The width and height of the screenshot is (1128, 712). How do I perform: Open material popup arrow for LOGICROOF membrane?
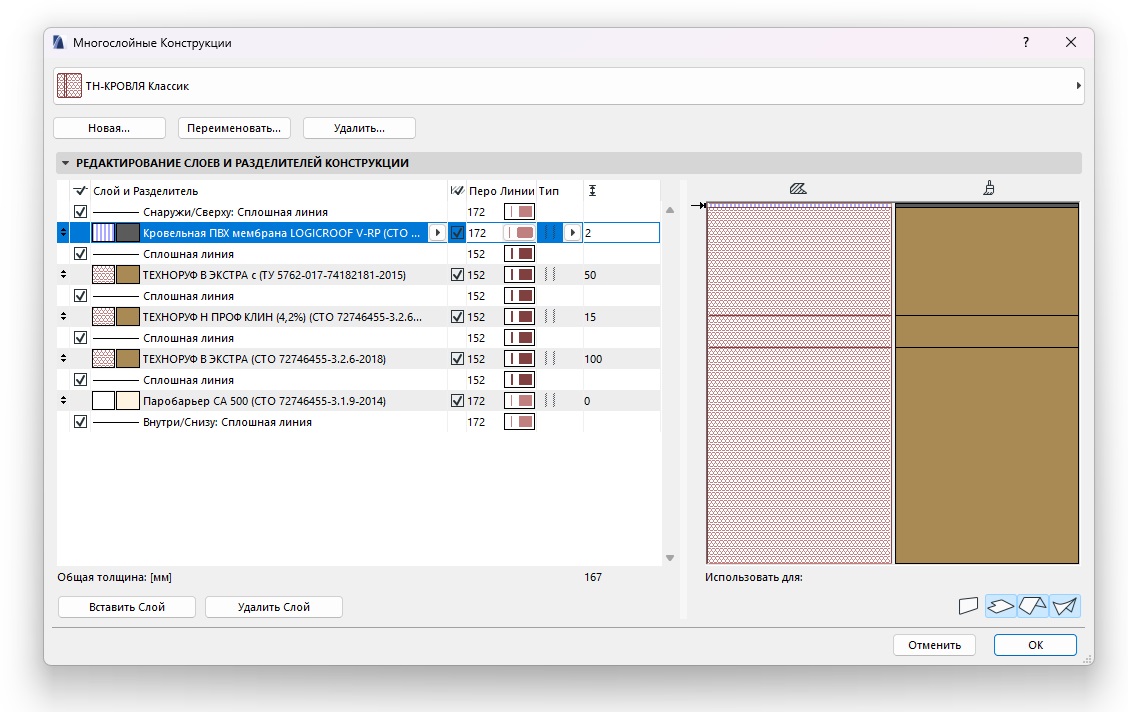click(x=436, y=233)
